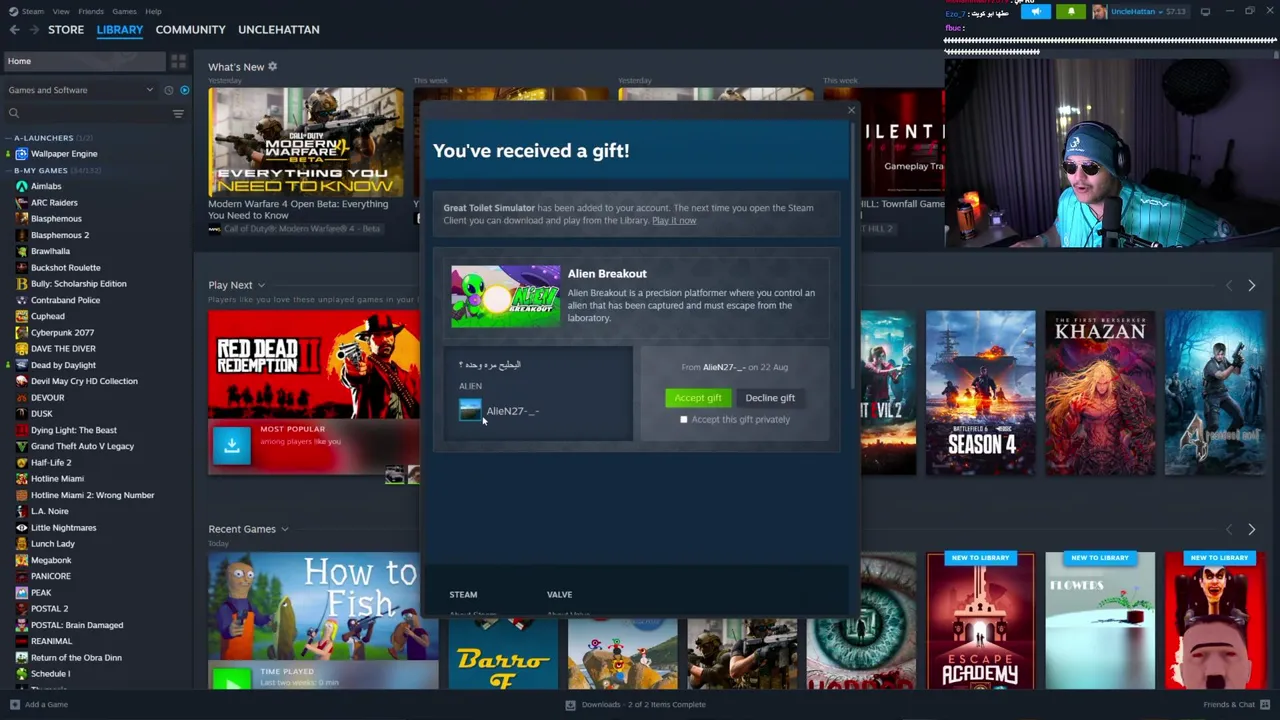Open notifications bell button
This screenshot has height=720, width=1280.
1071,12
